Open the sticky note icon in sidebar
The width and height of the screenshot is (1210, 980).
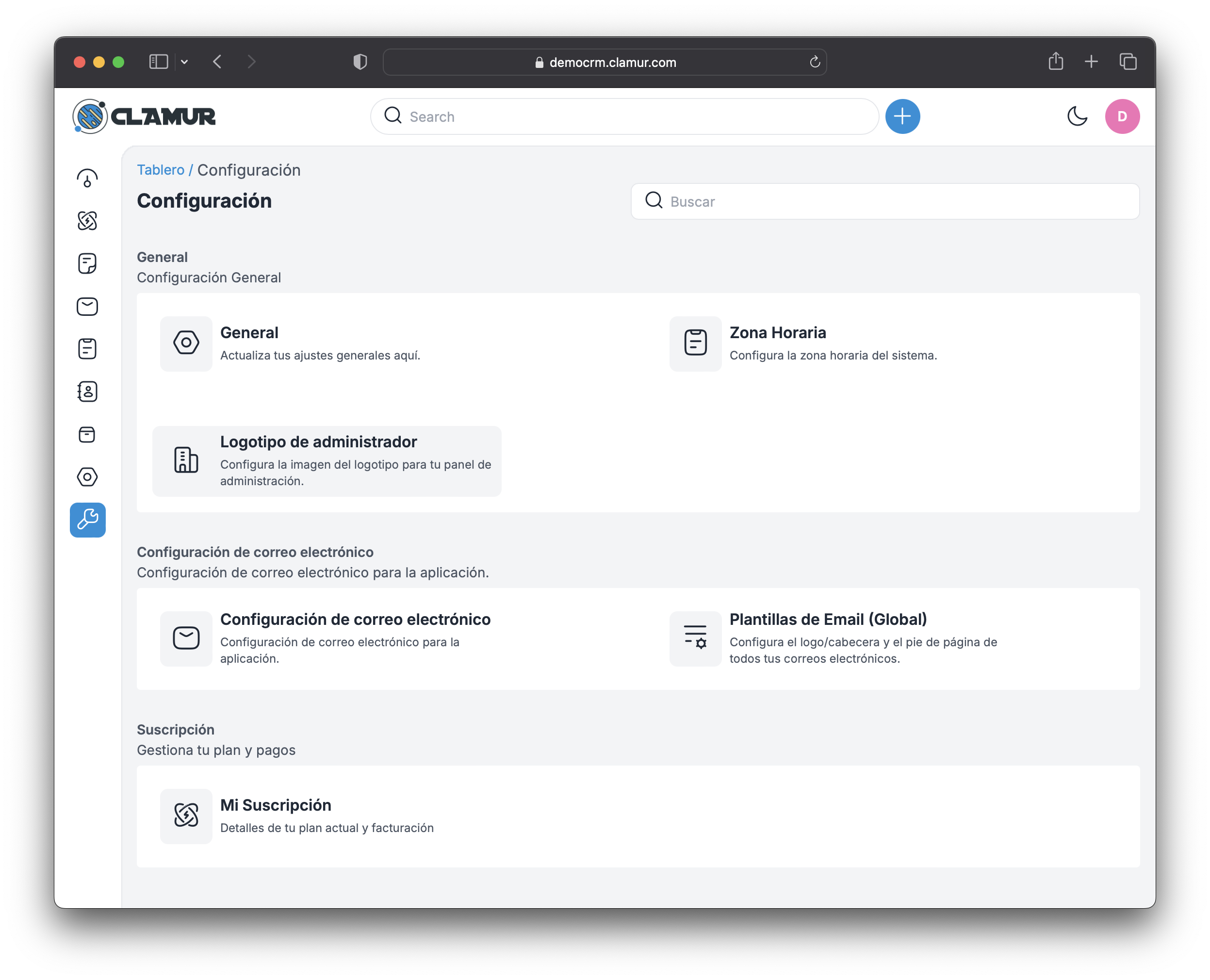(x=87, y=263)
